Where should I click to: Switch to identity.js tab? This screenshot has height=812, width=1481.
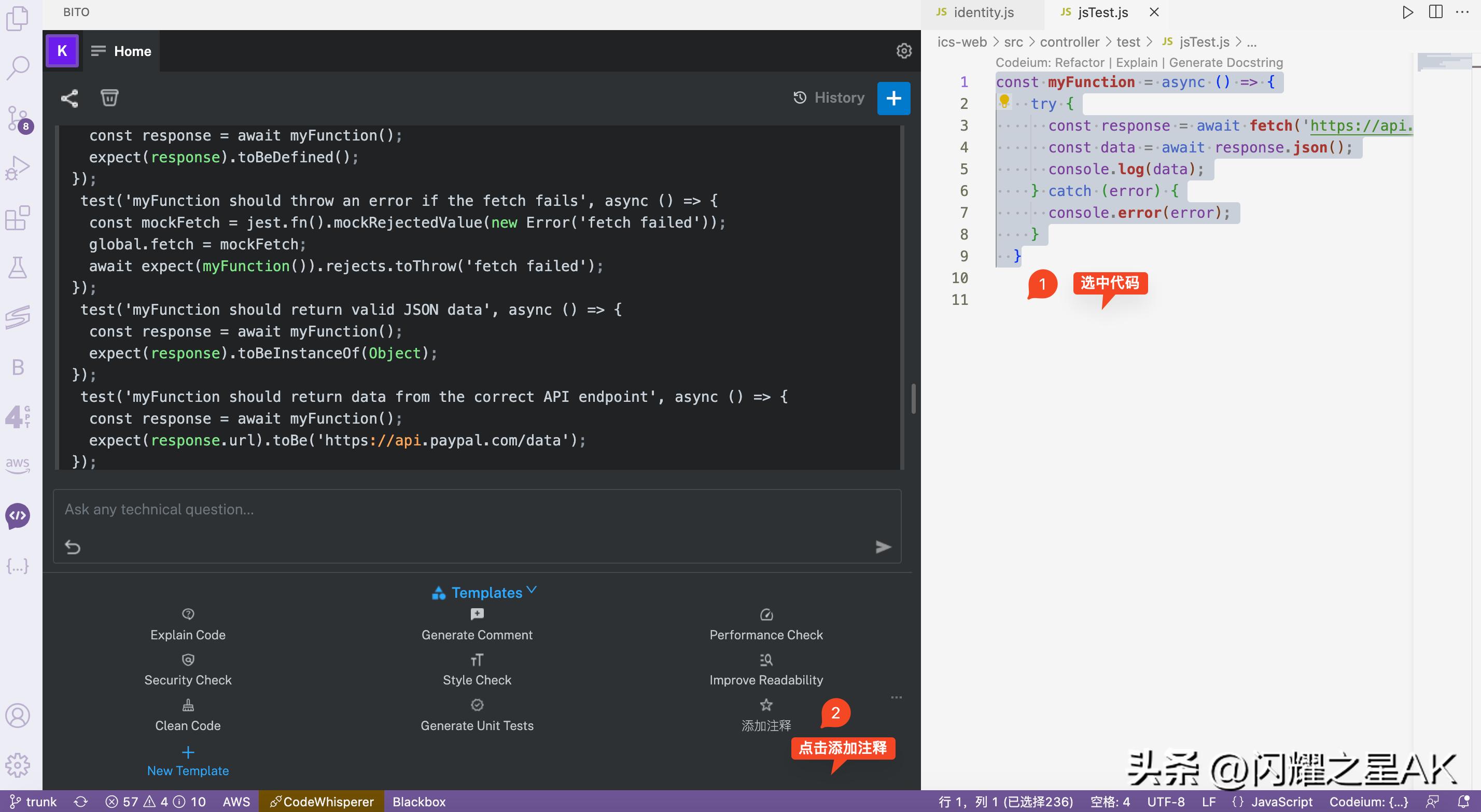point(983,12)
